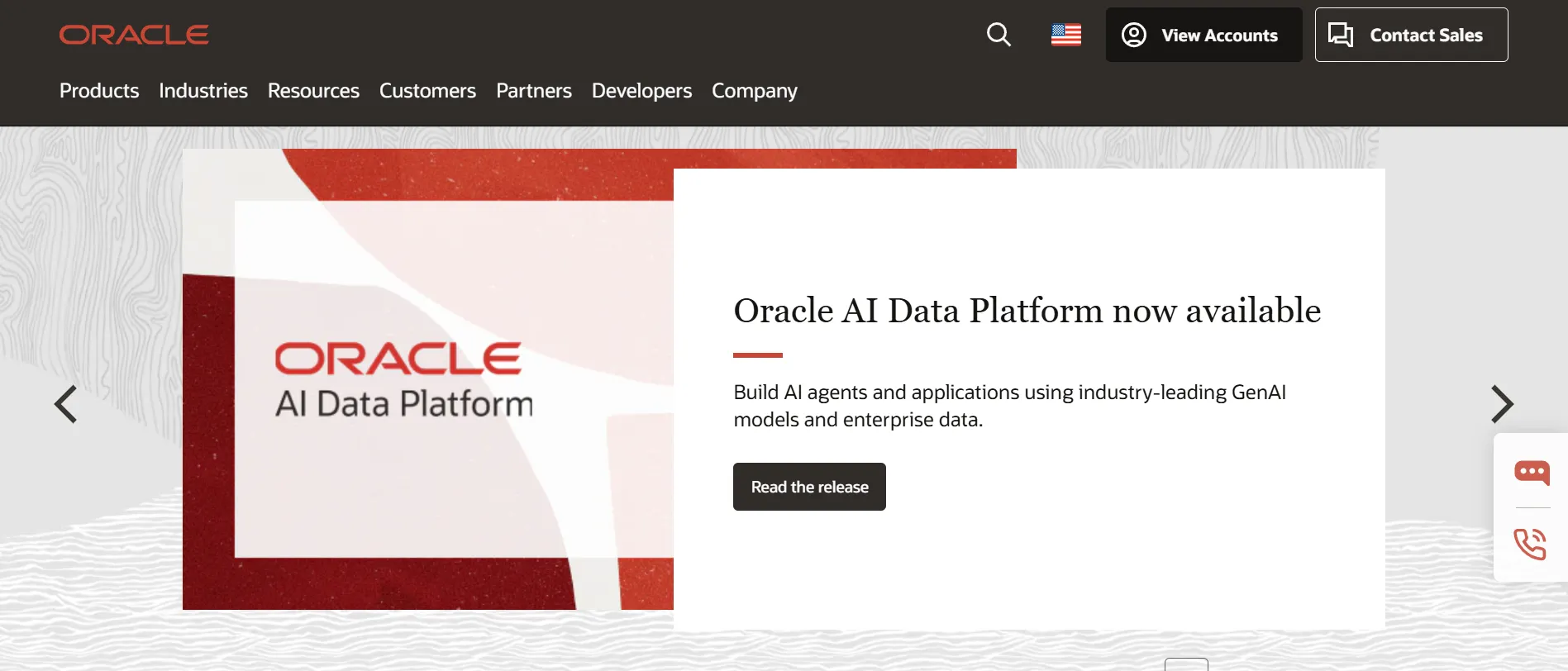Open the Partners menu item

coord(534,91)
